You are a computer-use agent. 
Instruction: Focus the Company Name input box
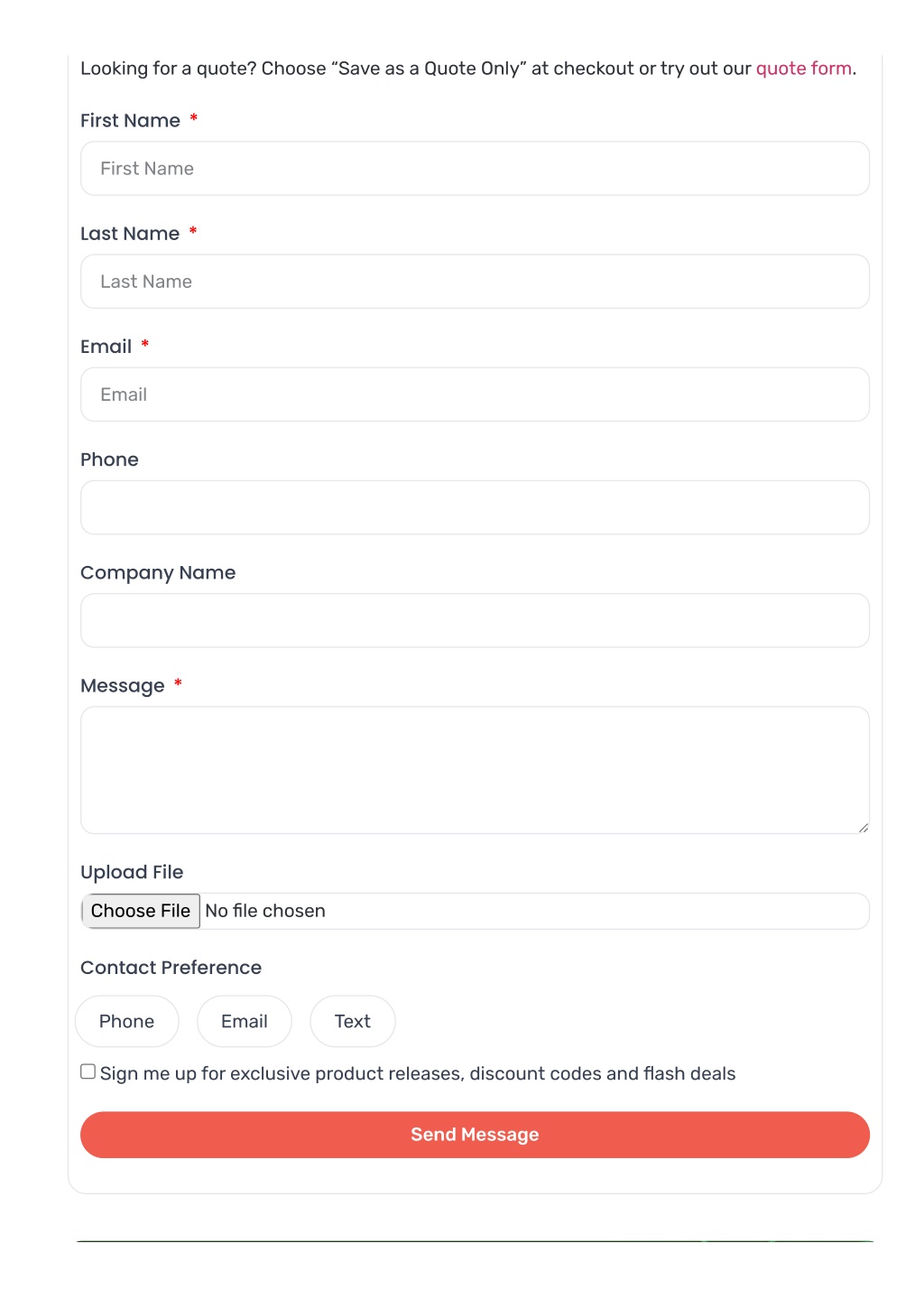pos(475,620)
